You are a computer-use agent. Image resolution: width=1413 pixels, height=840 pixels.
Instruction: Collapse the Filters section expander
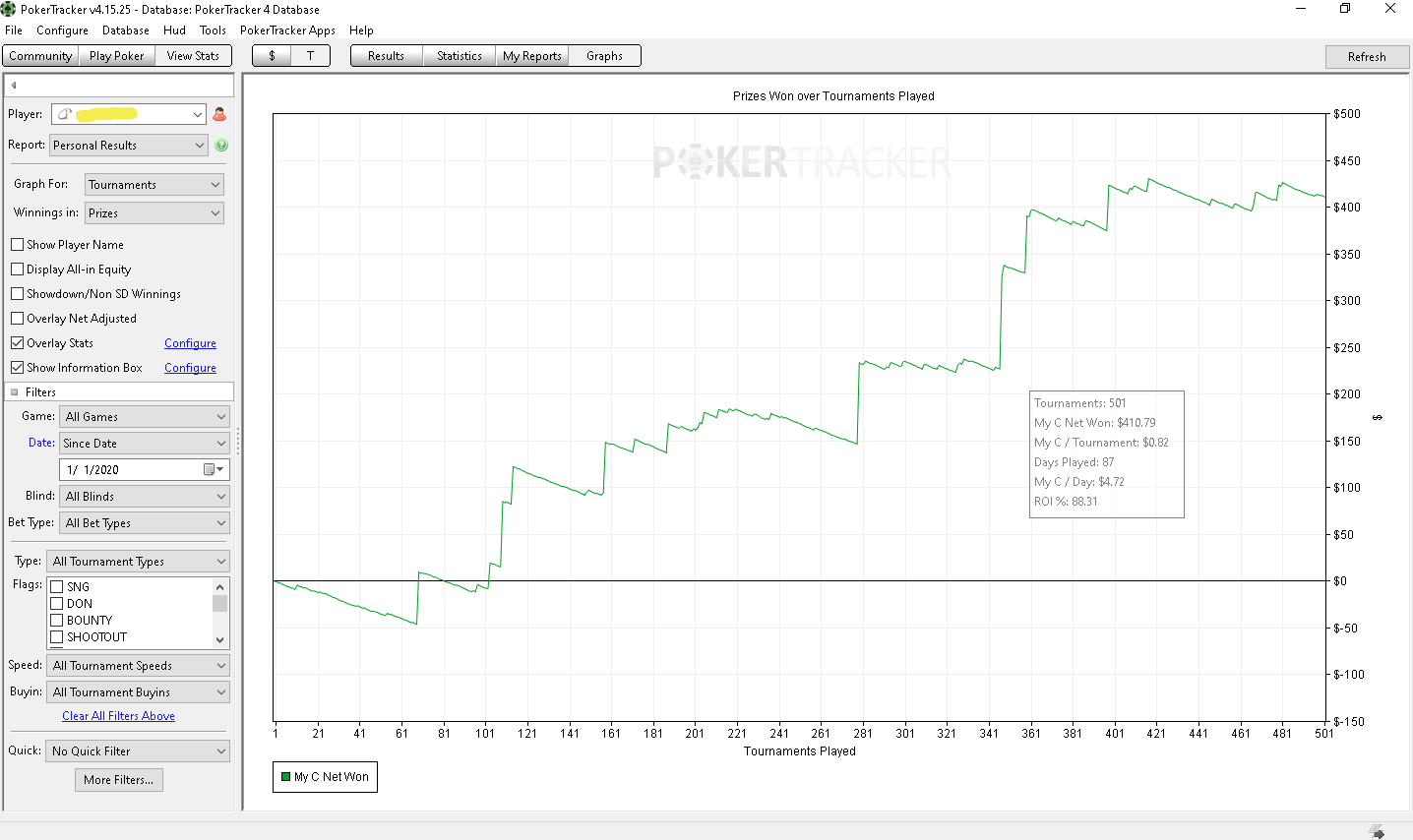[15, 392]
